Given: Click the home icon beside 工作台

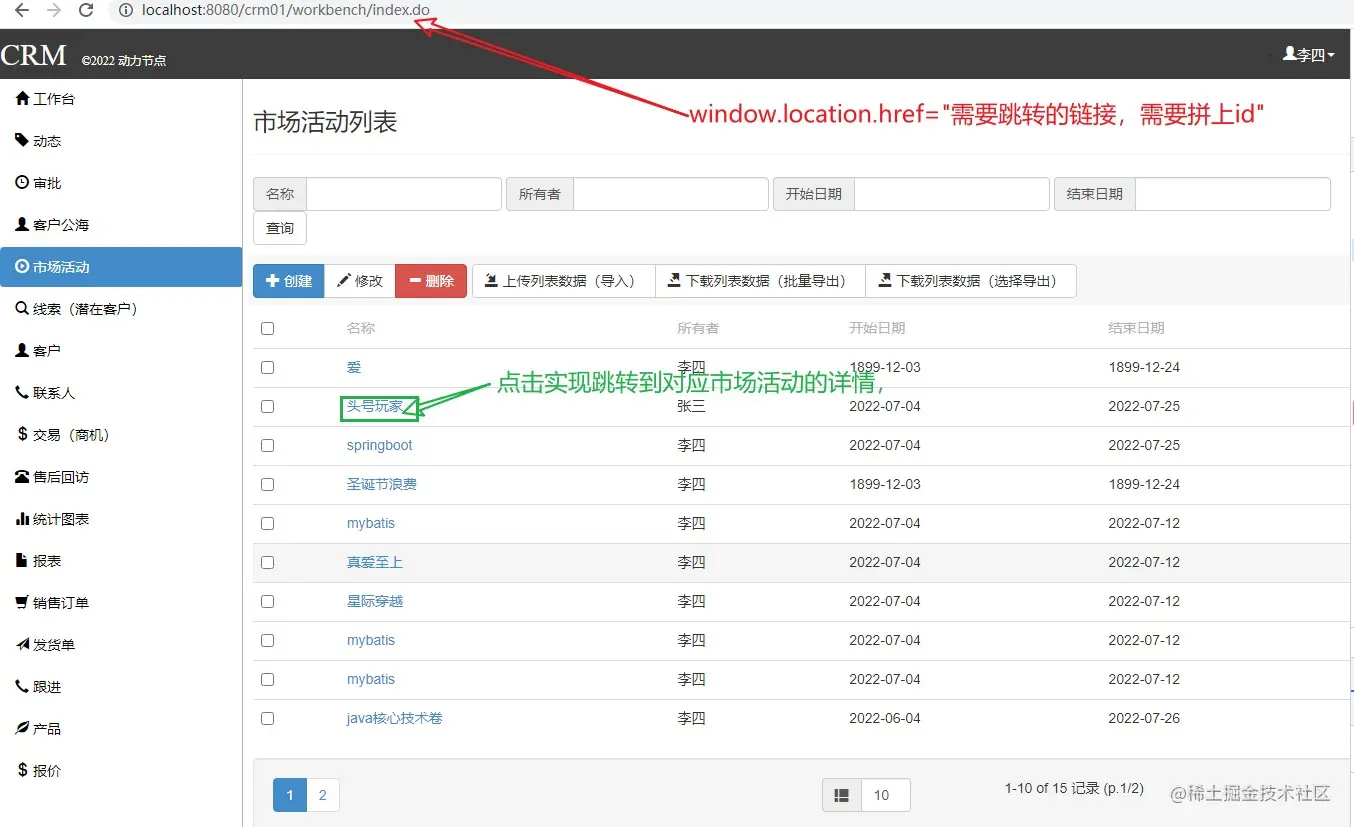Looking at the screenshot, I should [x=22, y=98].
